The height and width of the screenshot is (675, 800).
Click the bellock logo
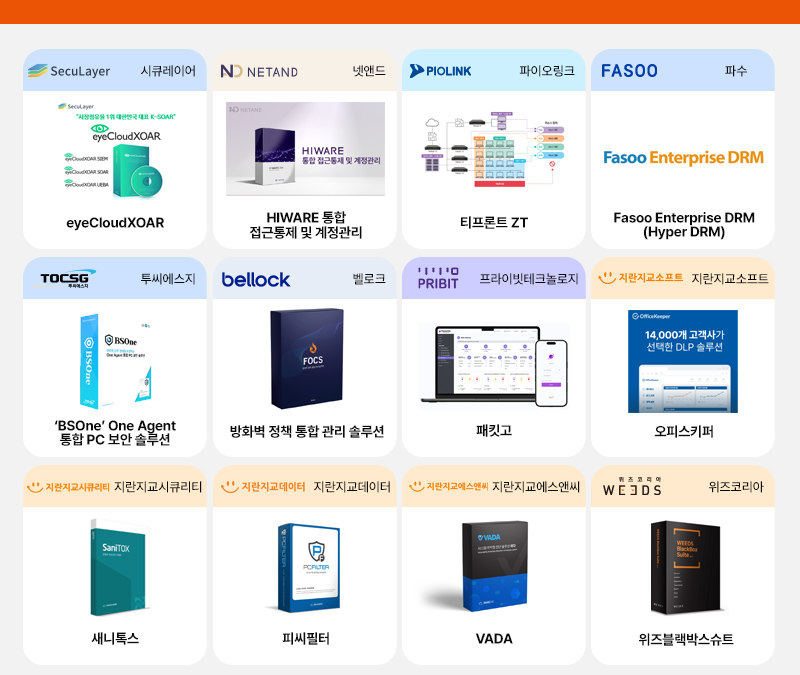[x=256, y=280]
